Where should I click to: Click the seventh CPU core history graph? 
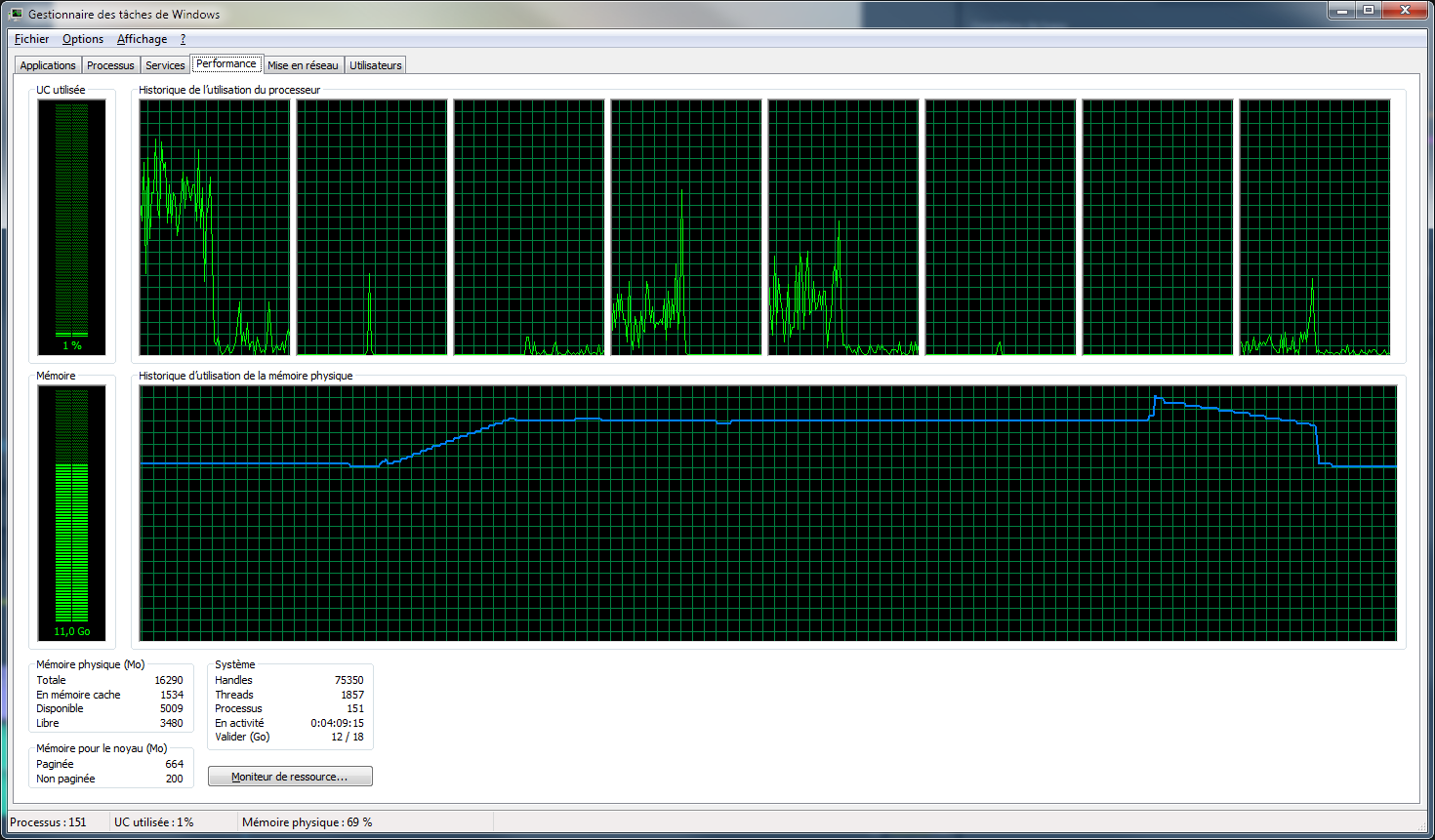[x=1158, y=227]
